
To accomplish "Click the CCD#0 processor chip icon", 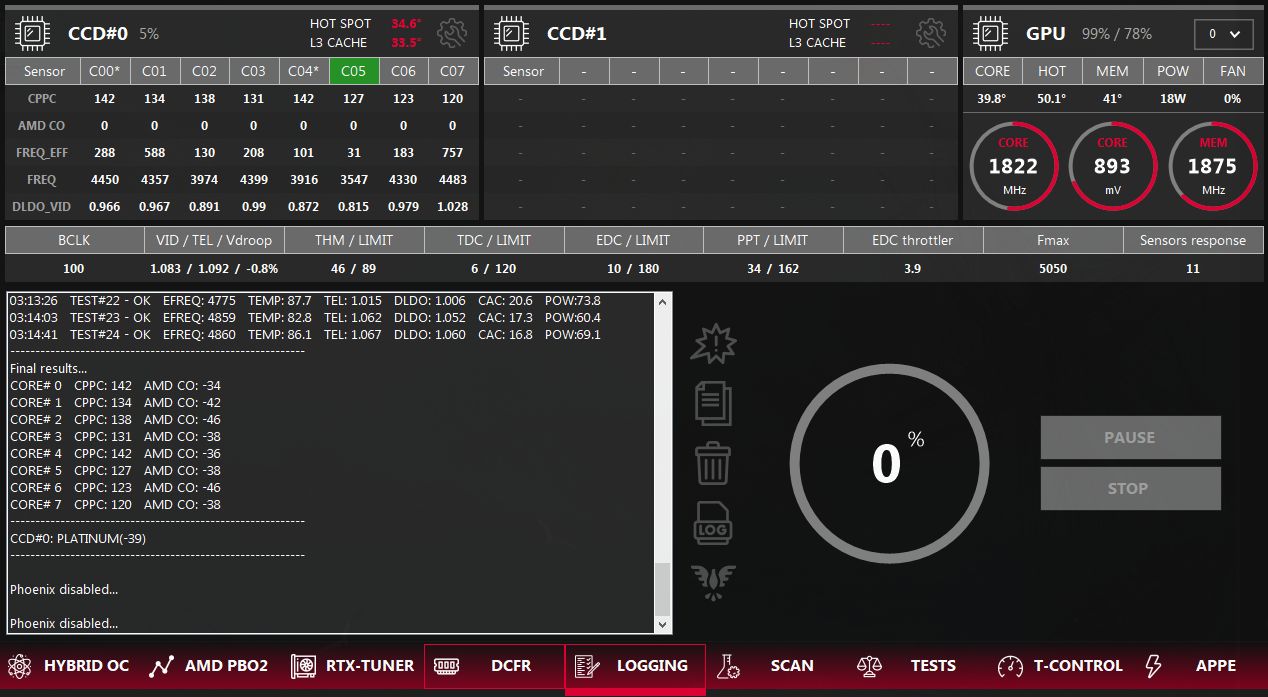I will click(33, 34).
